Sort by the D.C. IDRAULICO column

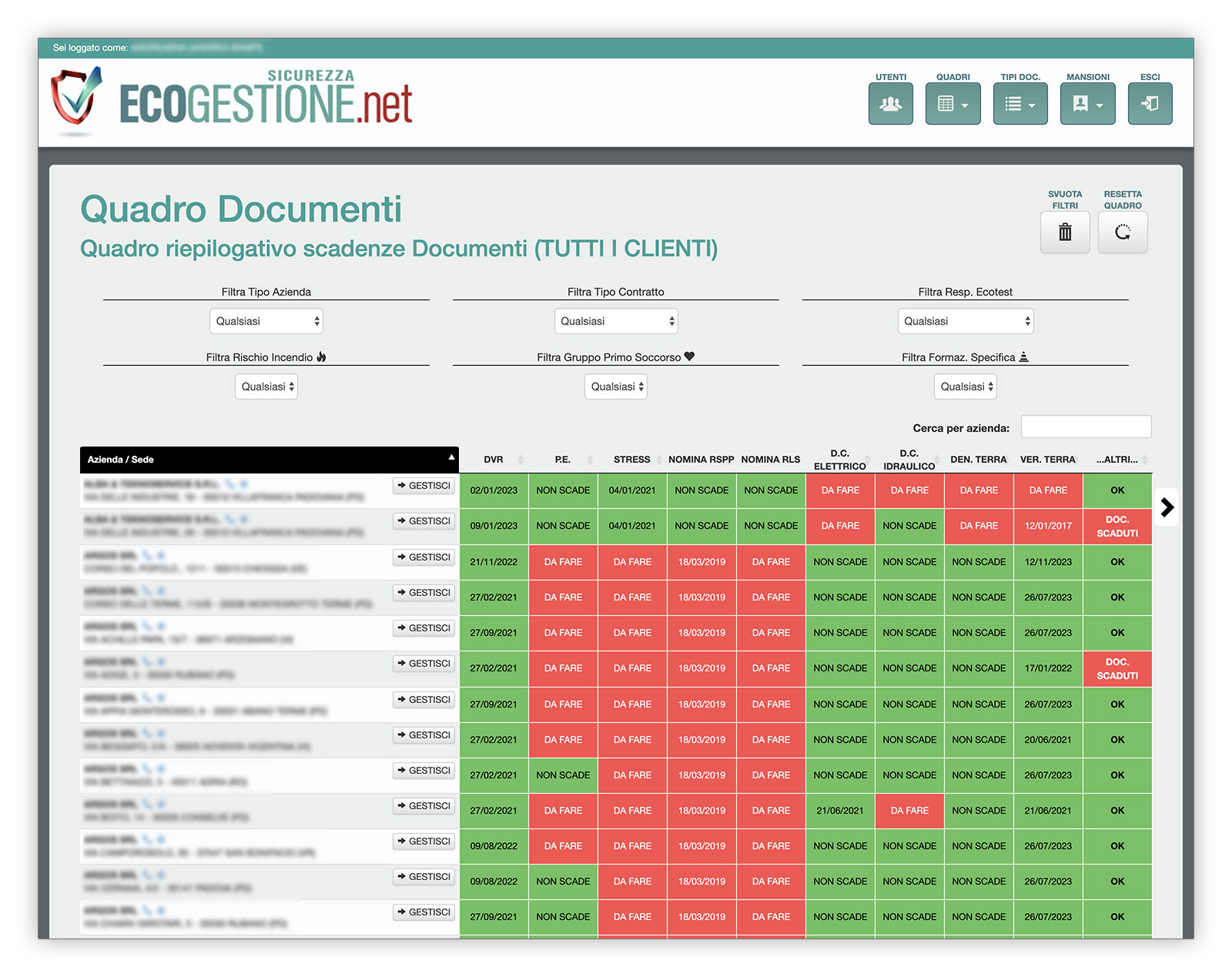coord(909,460)
